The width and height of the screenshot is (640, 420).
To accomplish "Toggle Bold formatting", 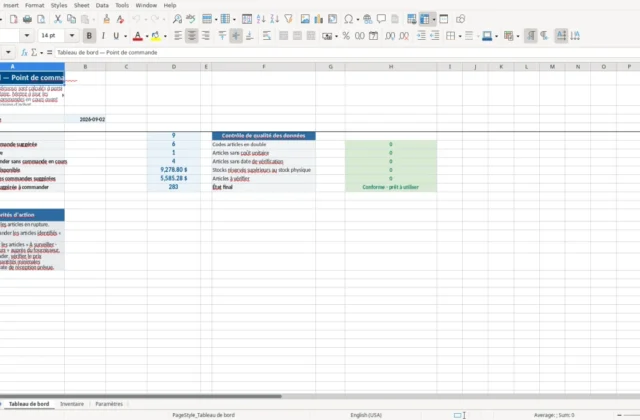I will coord(89,36).
